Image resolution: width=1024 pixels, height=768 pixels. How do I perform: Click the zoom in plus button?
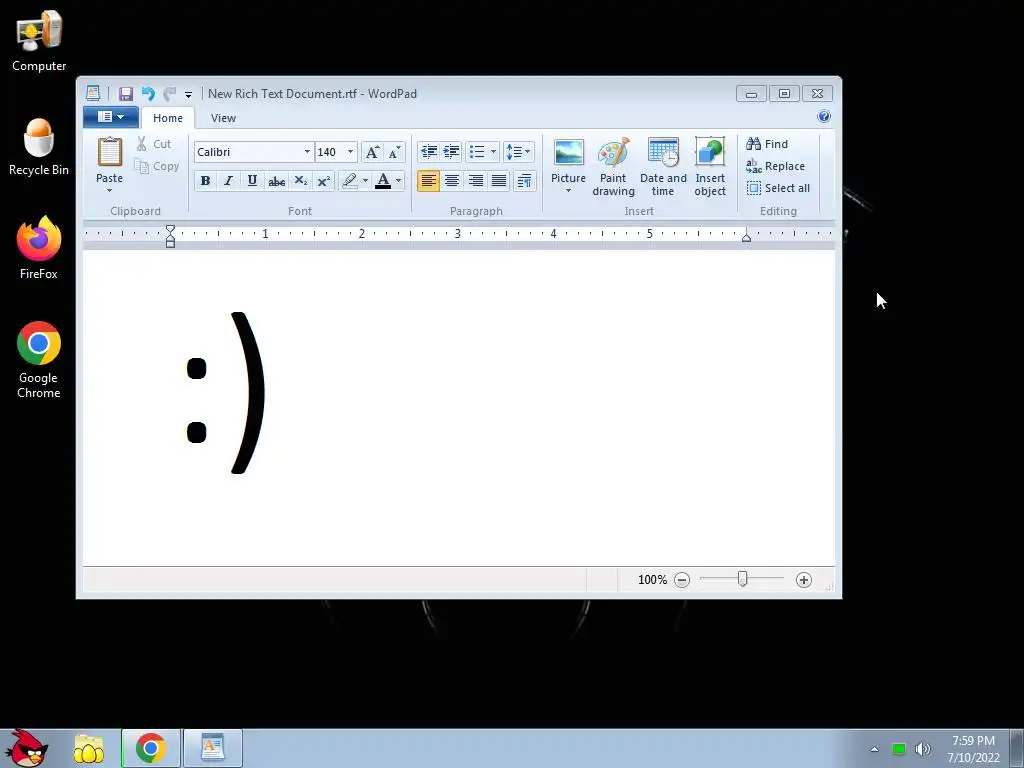point(804,580)
